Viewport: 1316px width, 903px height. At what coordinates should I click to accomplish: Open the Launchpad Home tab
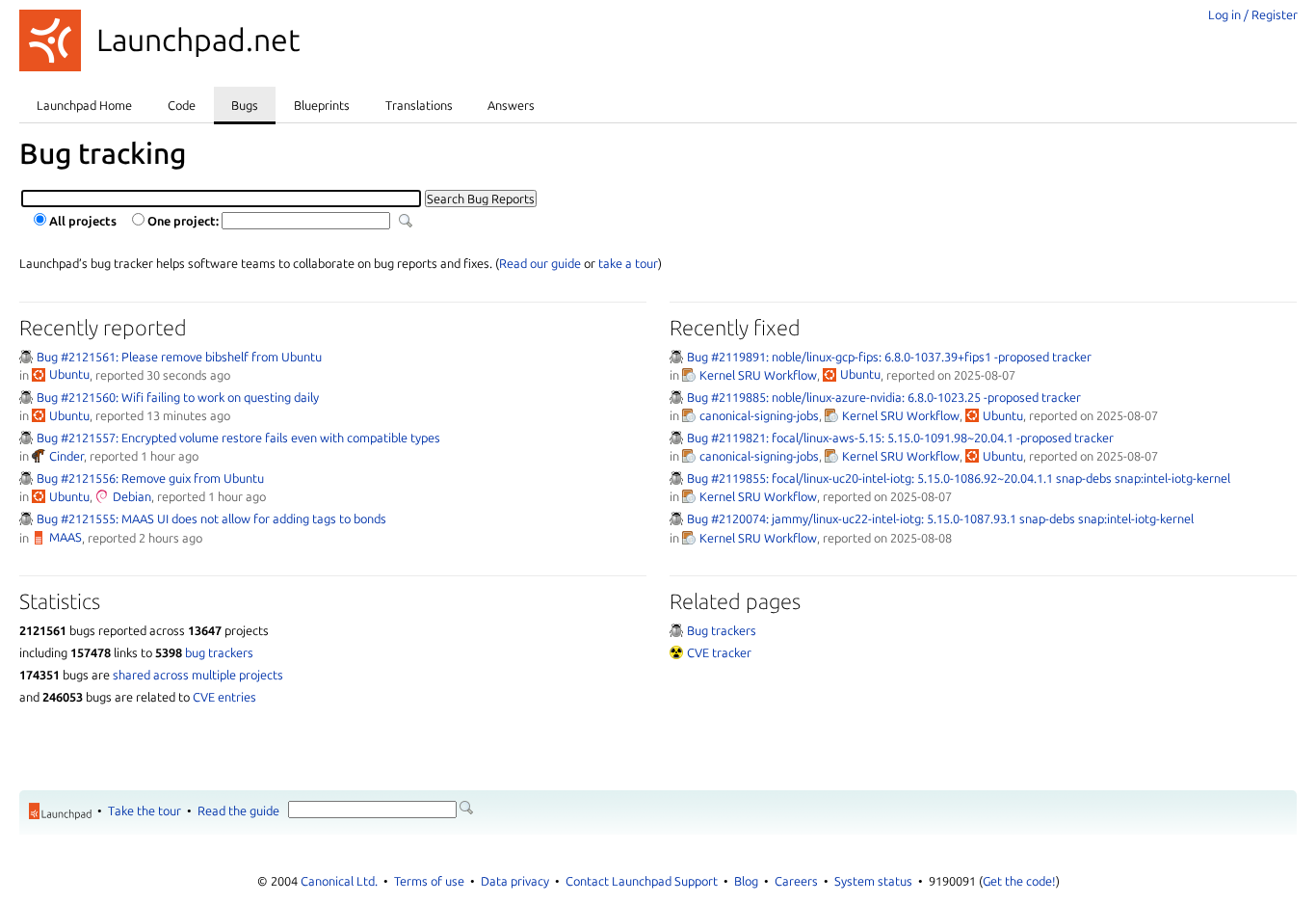click(84, 105)
